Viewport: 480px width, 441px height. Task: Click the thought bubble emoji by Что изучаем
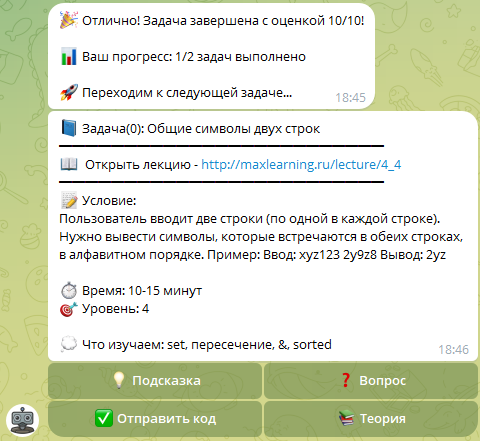(69, 344)
